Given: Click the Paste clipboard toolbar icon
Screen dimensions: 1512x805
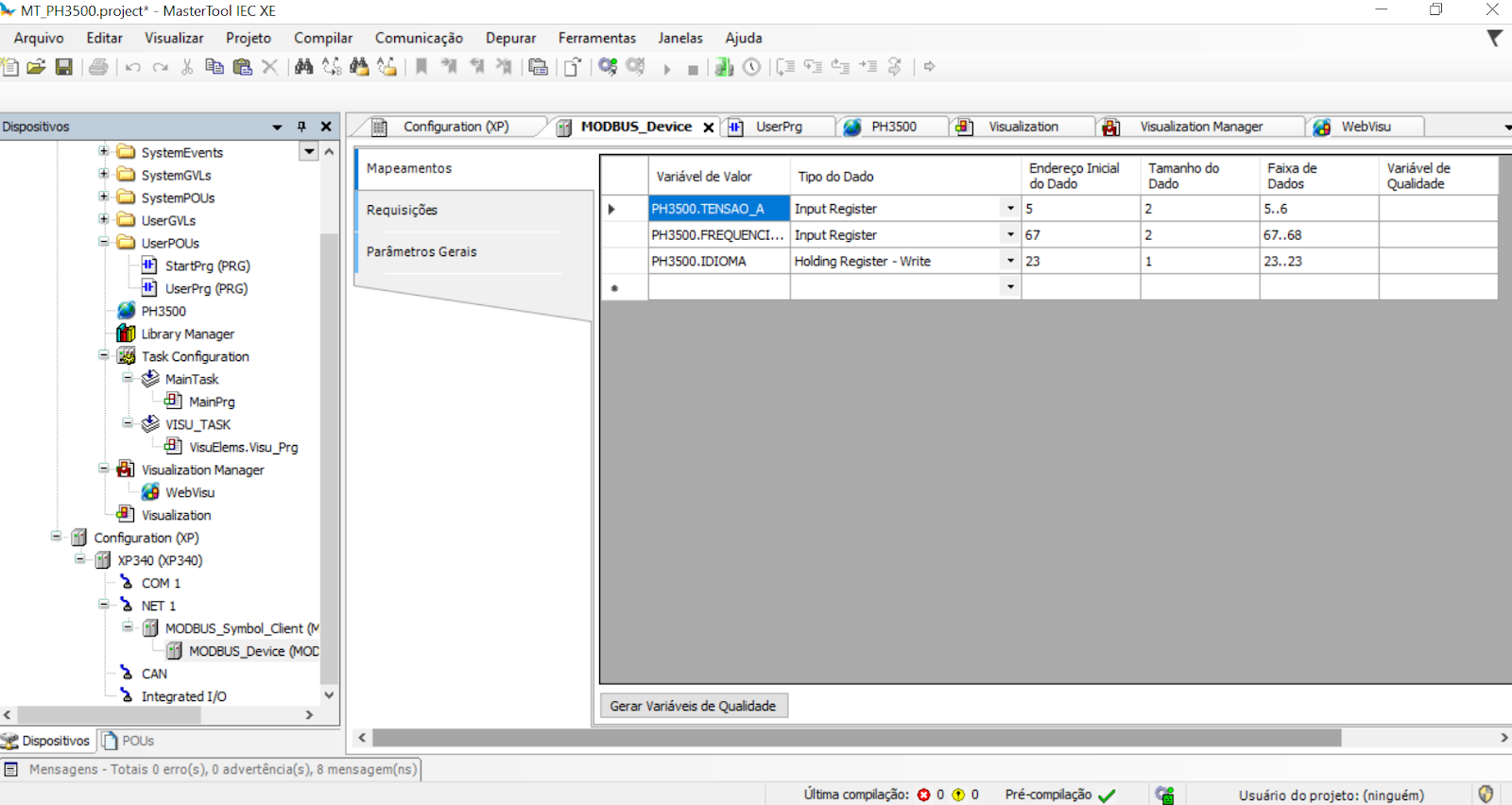Looking at the screenshot, I should point(242,67).
